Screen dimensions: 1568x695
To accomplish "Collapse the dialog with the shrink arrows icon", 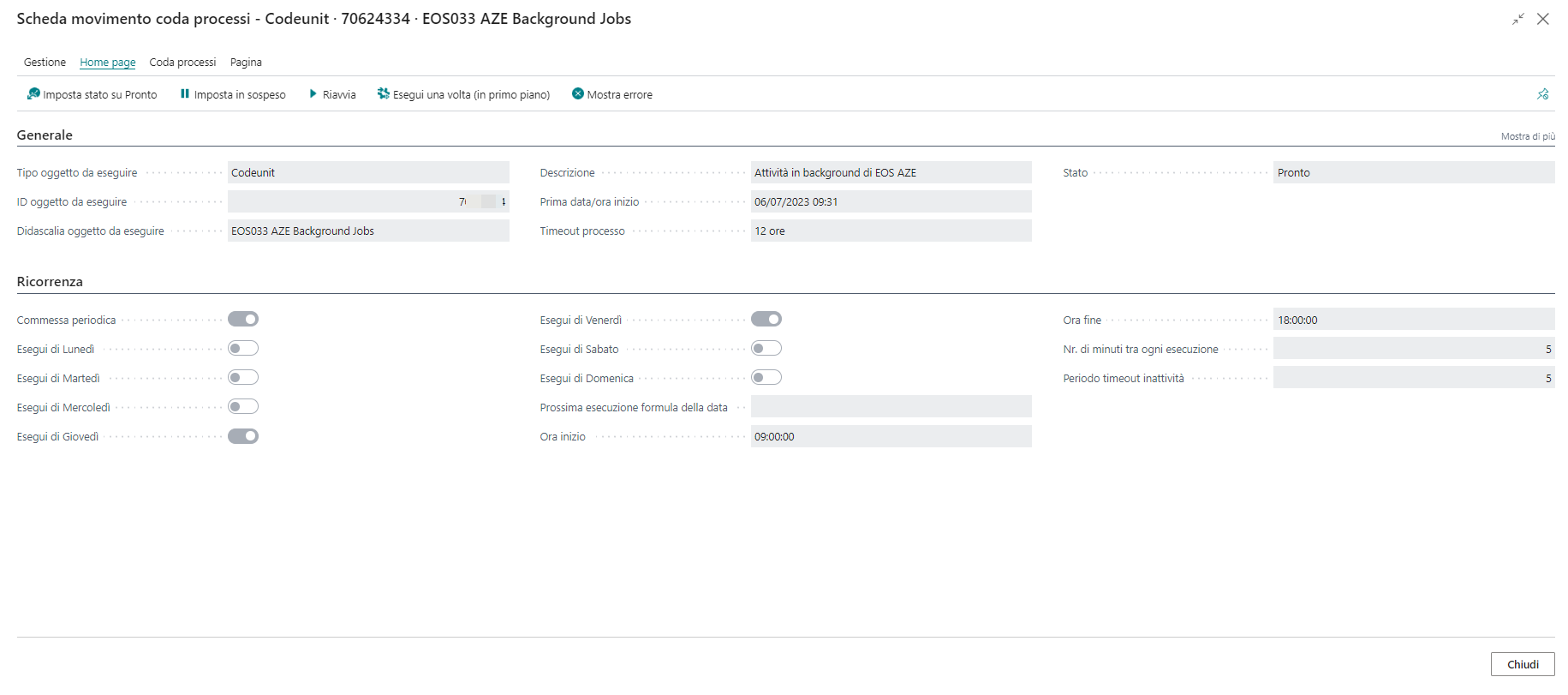I will 1517,19.
